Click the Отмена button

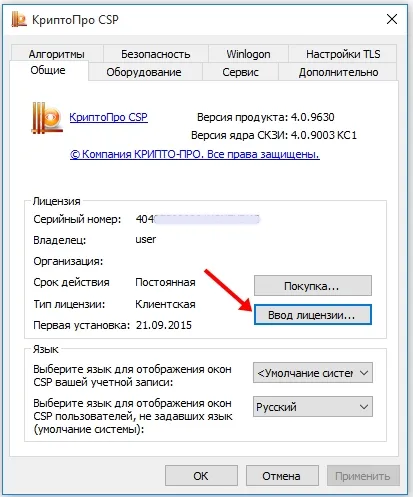pyautogui.click(x=282, y=476)
